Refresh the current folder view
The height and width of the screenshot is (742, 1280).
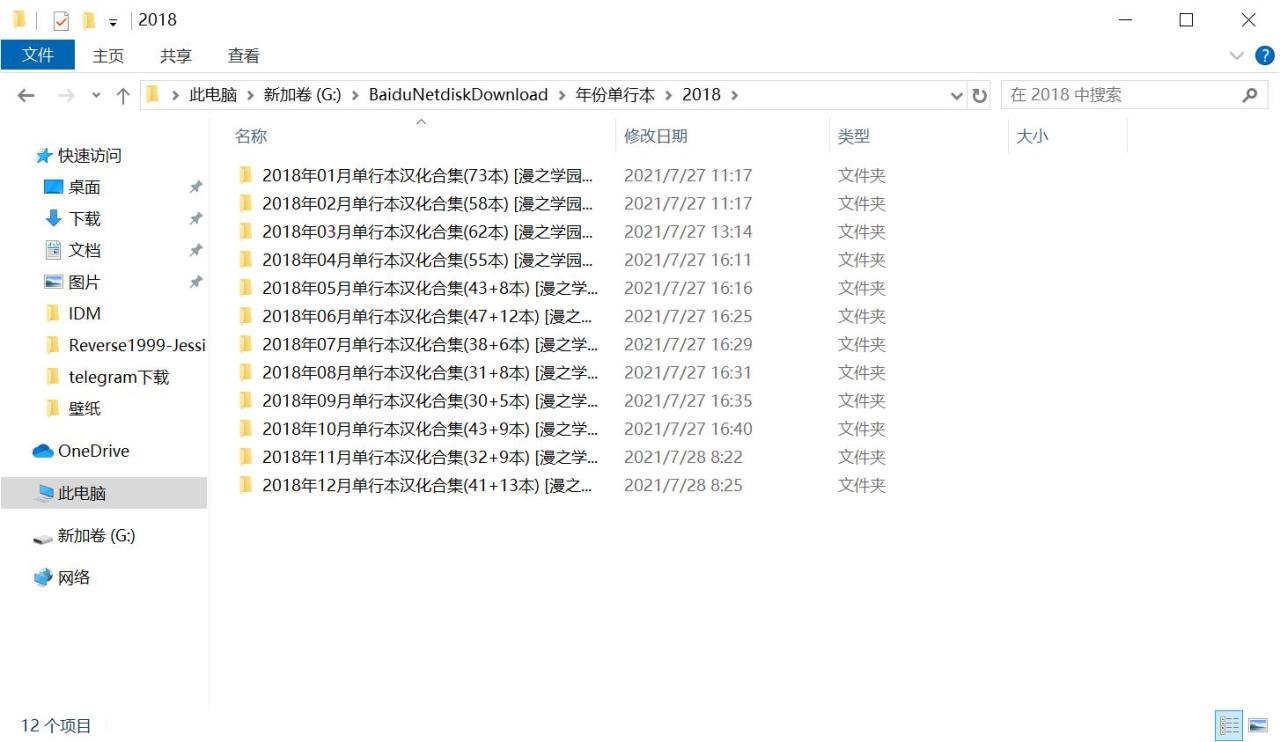980,95
